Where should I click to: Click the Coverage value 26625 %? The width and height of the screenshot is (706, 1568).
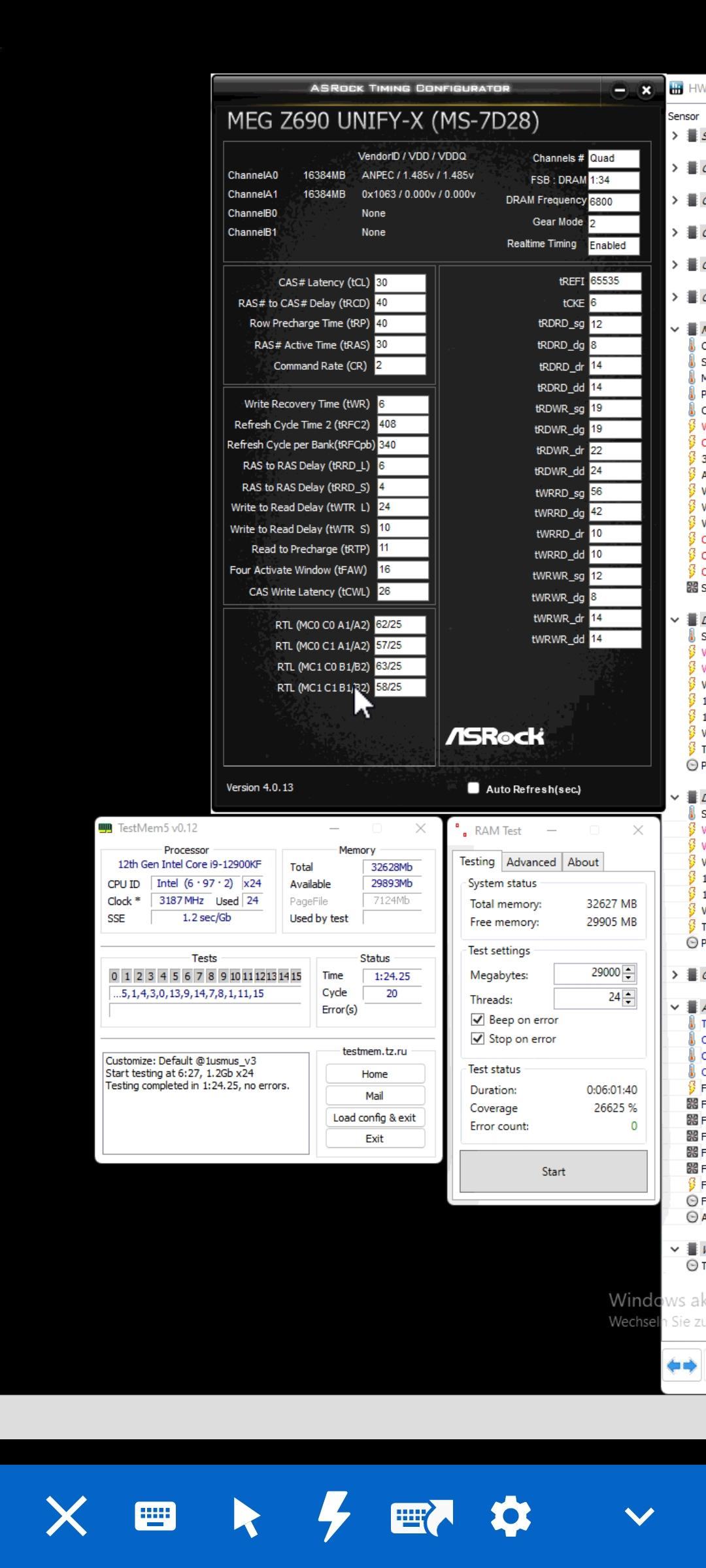pyautogui.click(x=615, y=1108)
